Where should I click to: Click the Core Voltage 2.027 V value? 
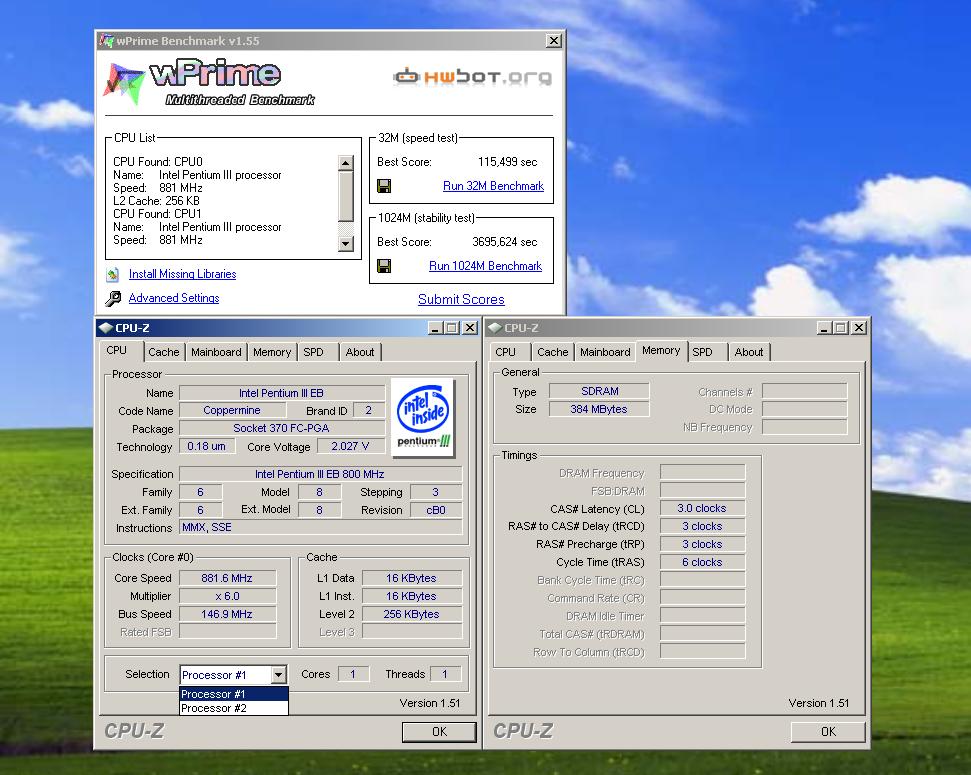(x=351, y=446)
